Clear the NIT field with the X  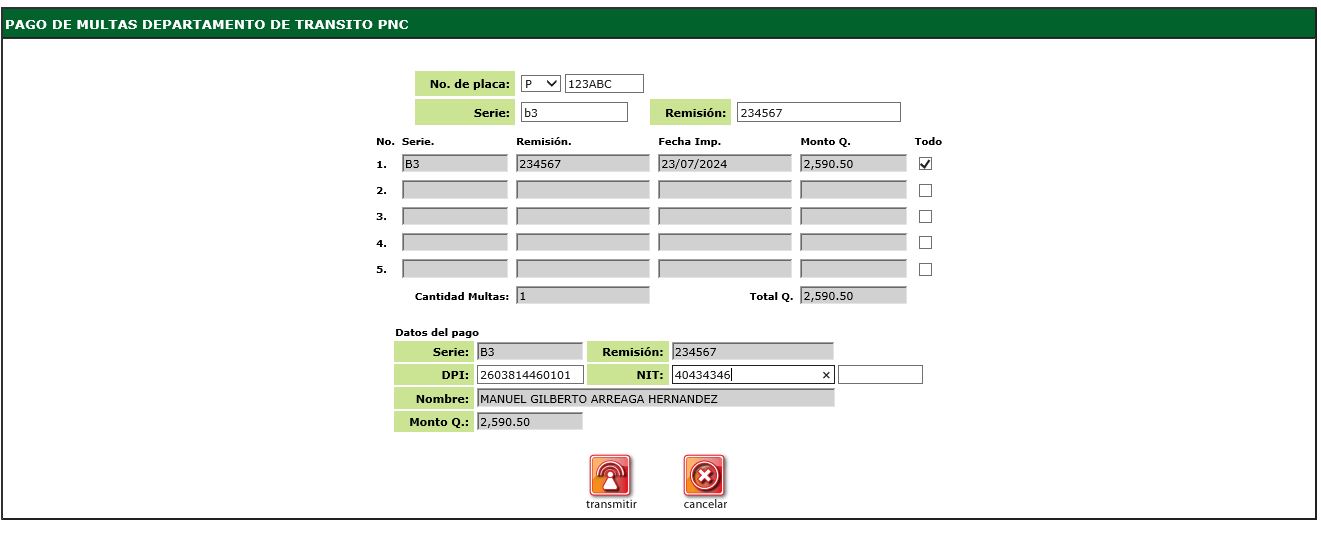point(826,375)
